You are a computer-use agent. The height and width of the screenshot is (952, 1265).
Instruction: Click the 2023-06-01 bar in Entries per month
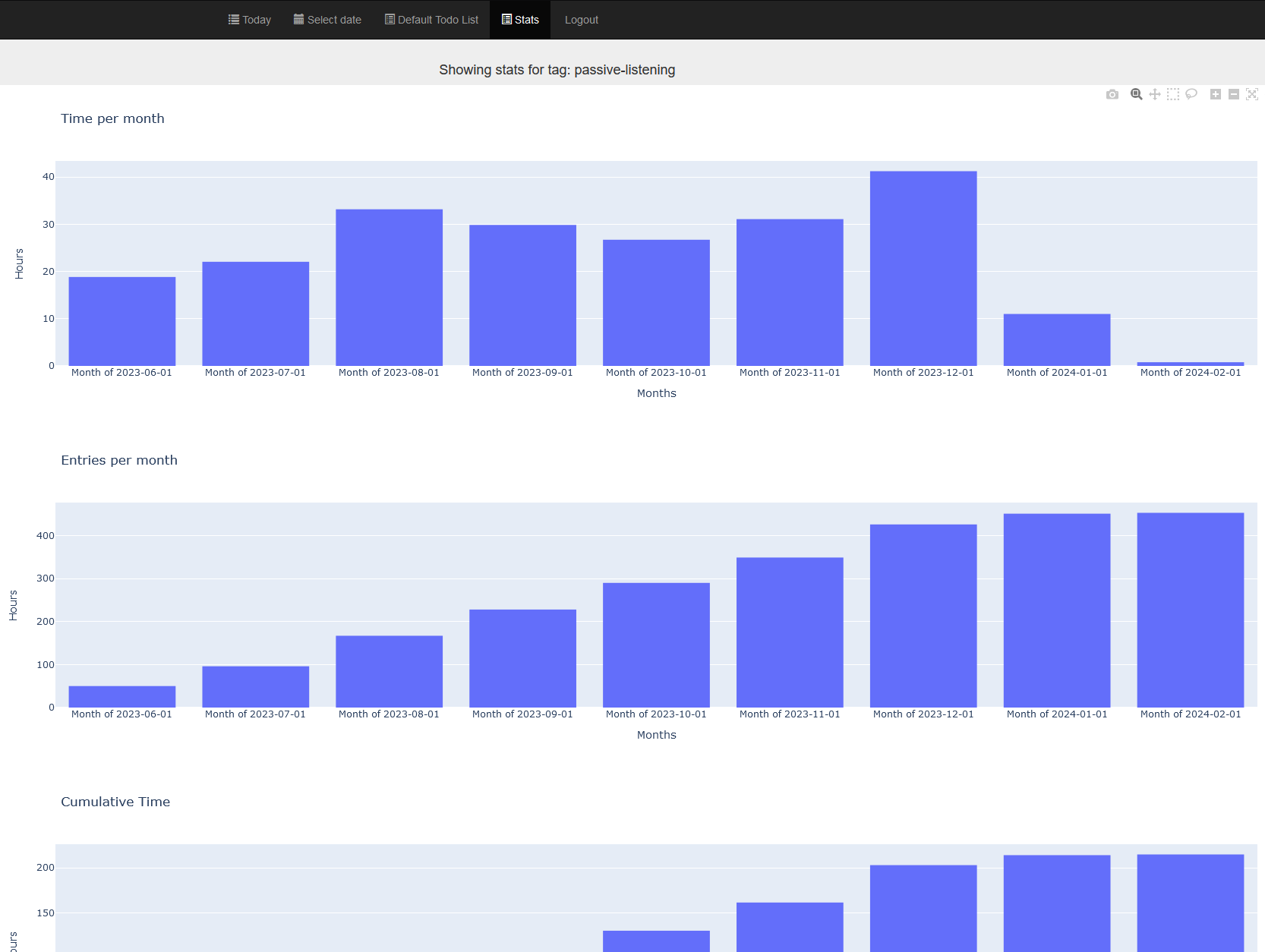tap(122, 697)
